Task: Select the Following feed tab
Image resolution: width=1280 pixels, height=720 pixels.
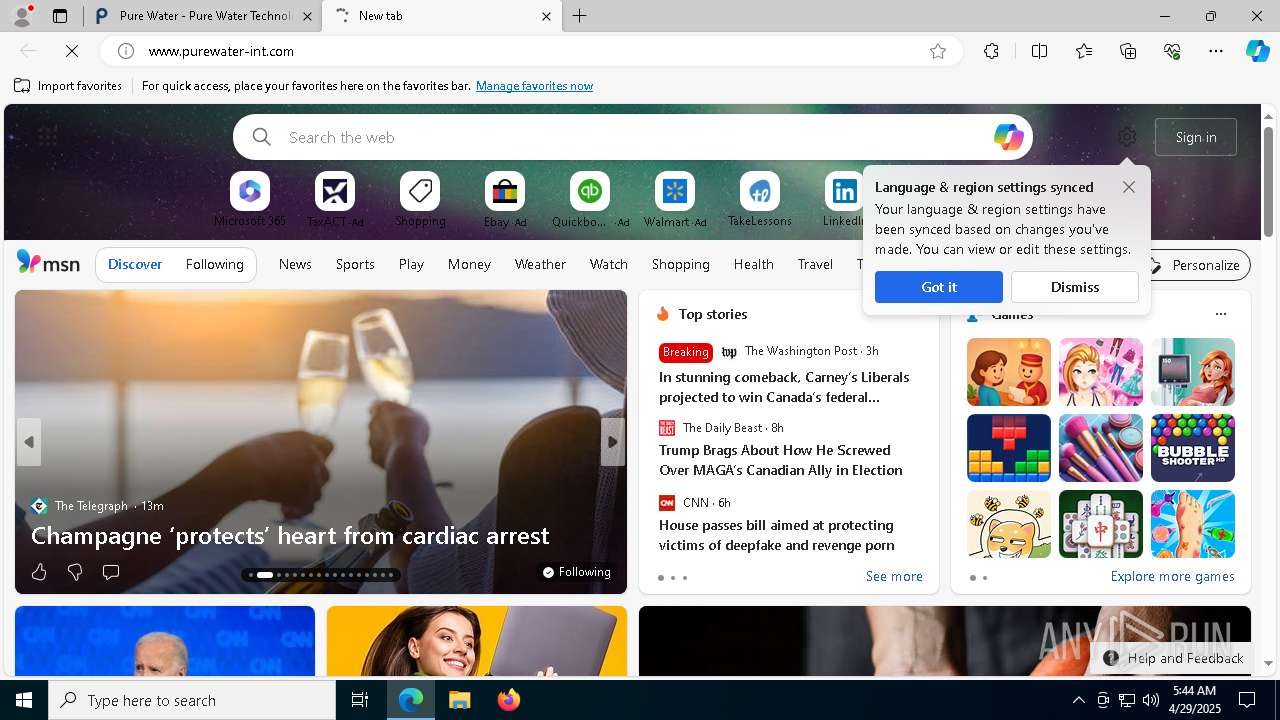Action: (x=214, y=264)
